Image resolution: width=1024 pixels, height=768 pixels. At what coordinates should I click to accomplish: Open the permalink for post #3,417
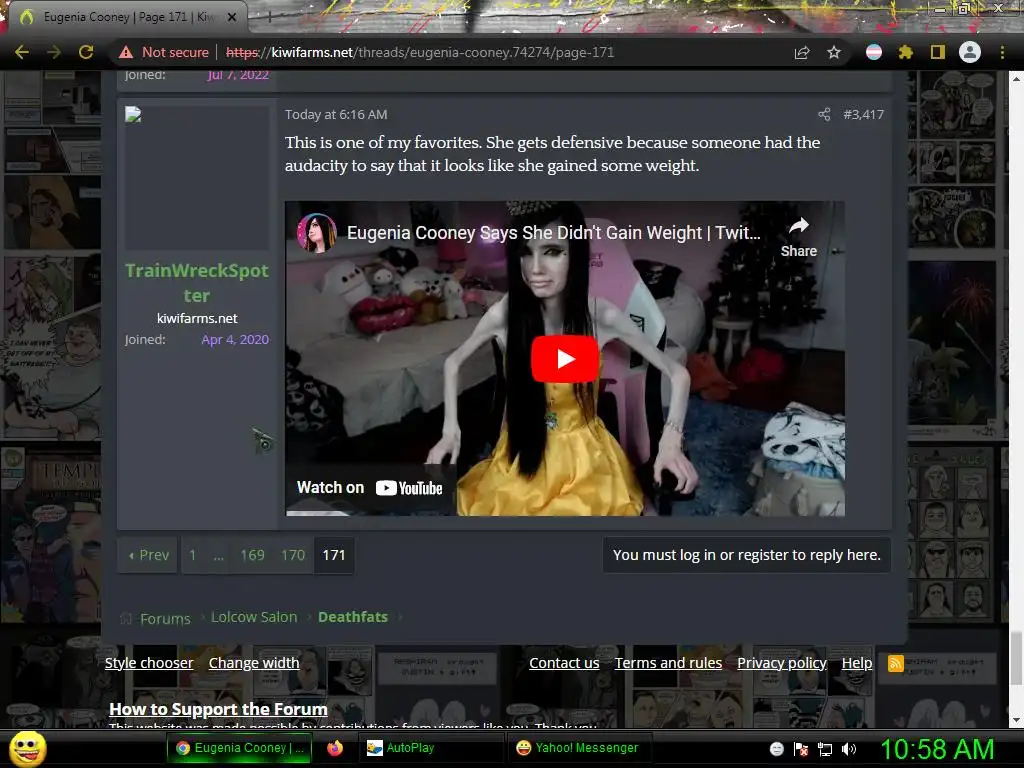(863, 114)
